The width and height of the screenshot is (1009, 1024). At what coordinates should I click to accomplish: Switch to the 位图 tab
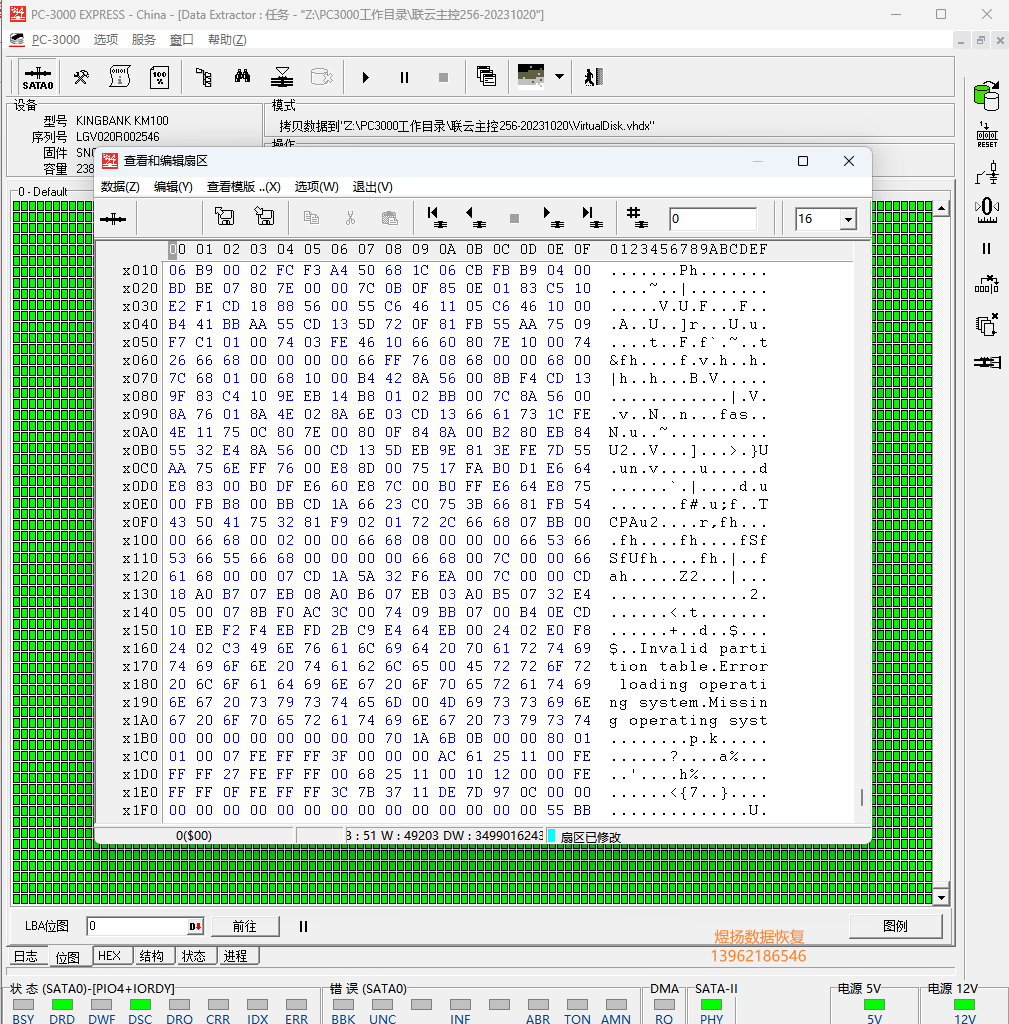68,957
